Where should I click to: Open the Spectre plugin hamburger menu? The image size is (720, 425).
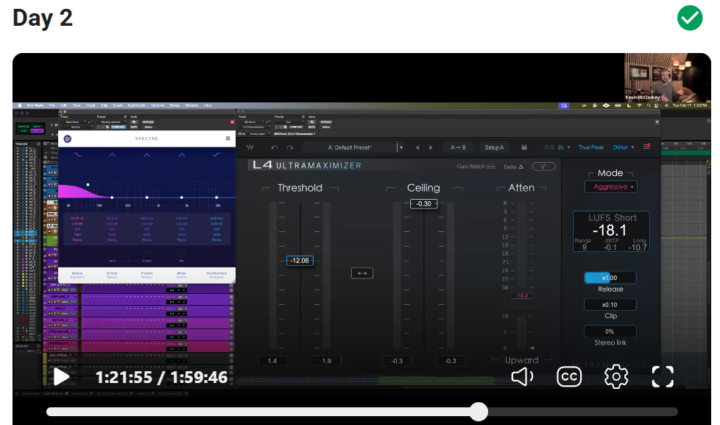tap(228, 138)
